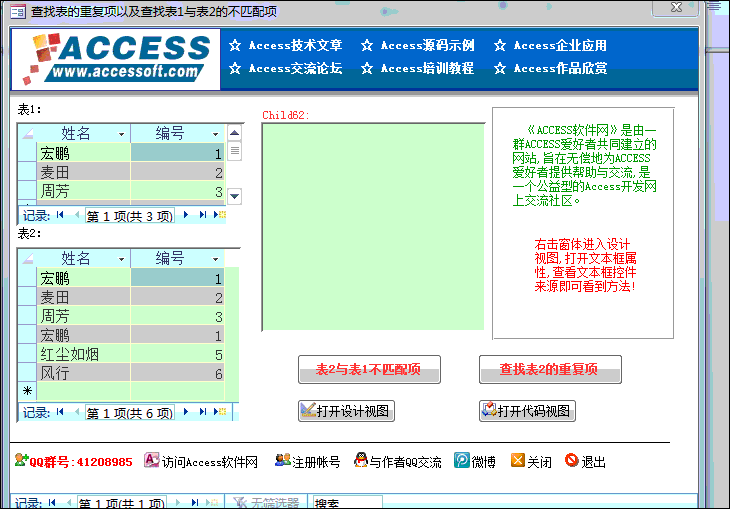Click the 关闭 button
The height and width of the screenshot is (509, 730).
[x=531, y=461]
